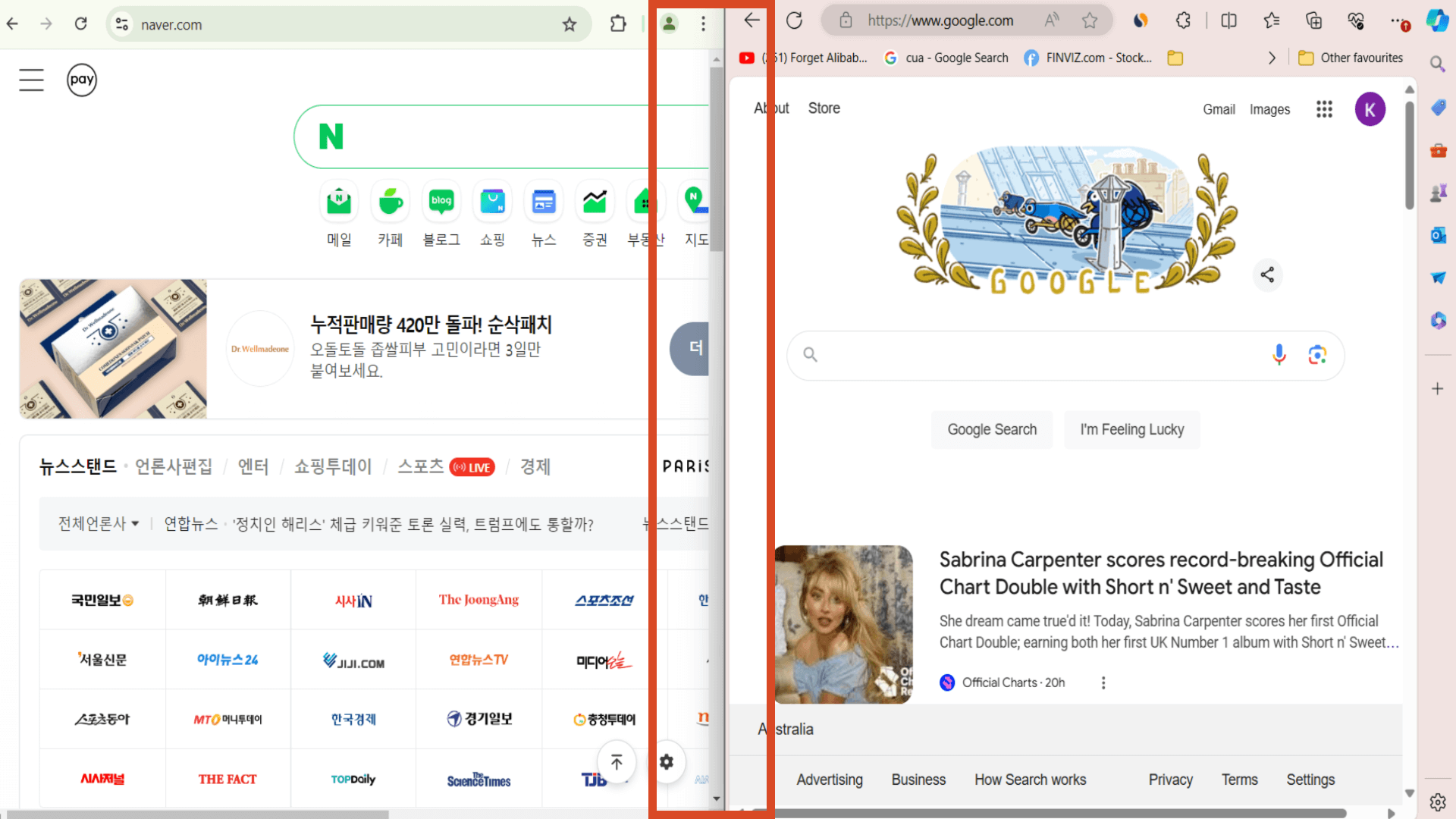Open The JoongAng press tile
Screen dimensions: 1456x819
479,600
